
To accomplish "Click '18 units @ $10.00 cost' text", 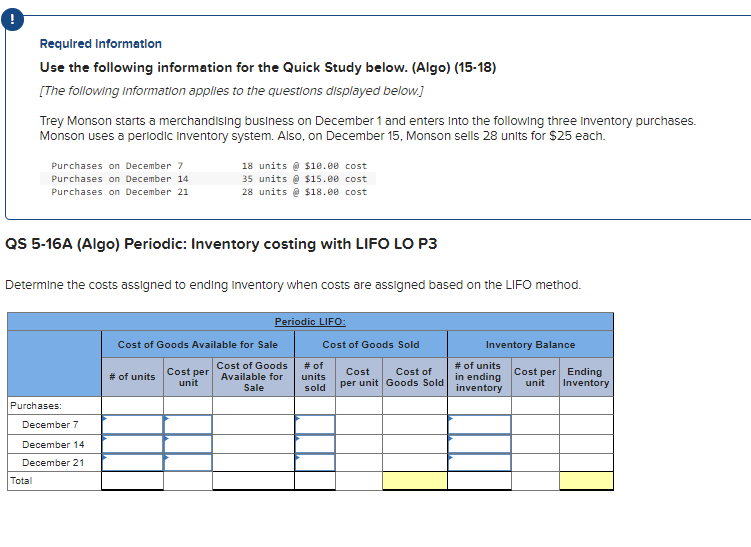I will tap(304, 166).
